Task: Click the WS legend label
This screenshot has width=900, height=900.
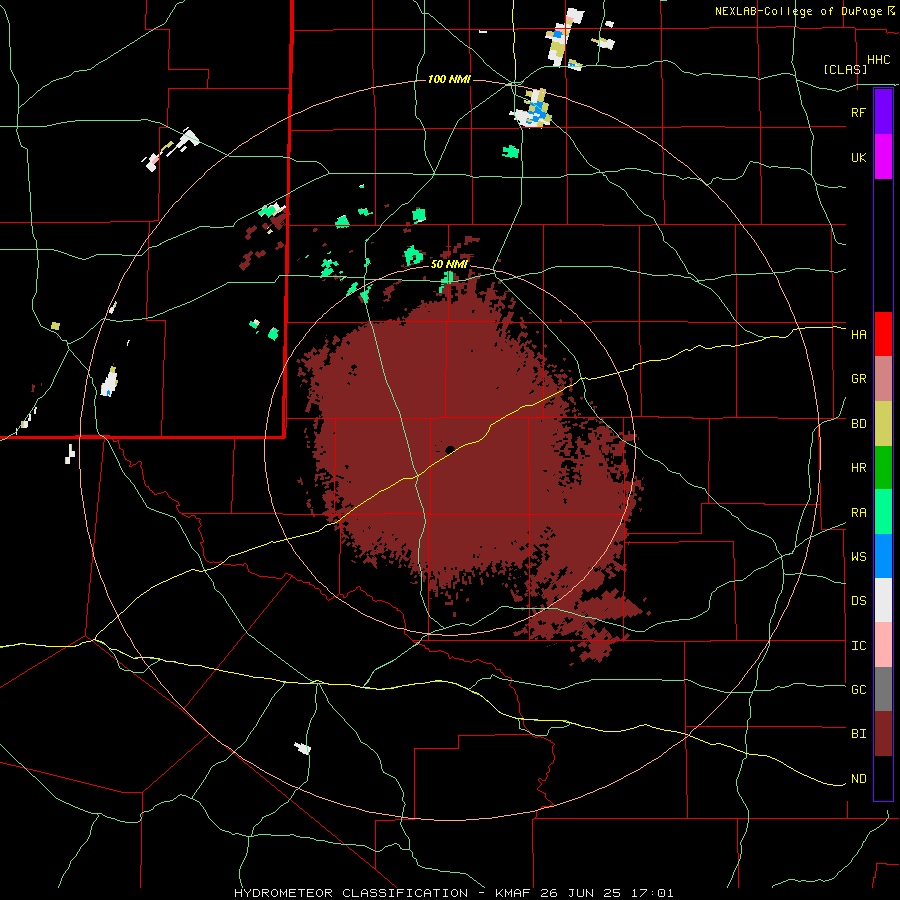Action: [x=858, y=556]
